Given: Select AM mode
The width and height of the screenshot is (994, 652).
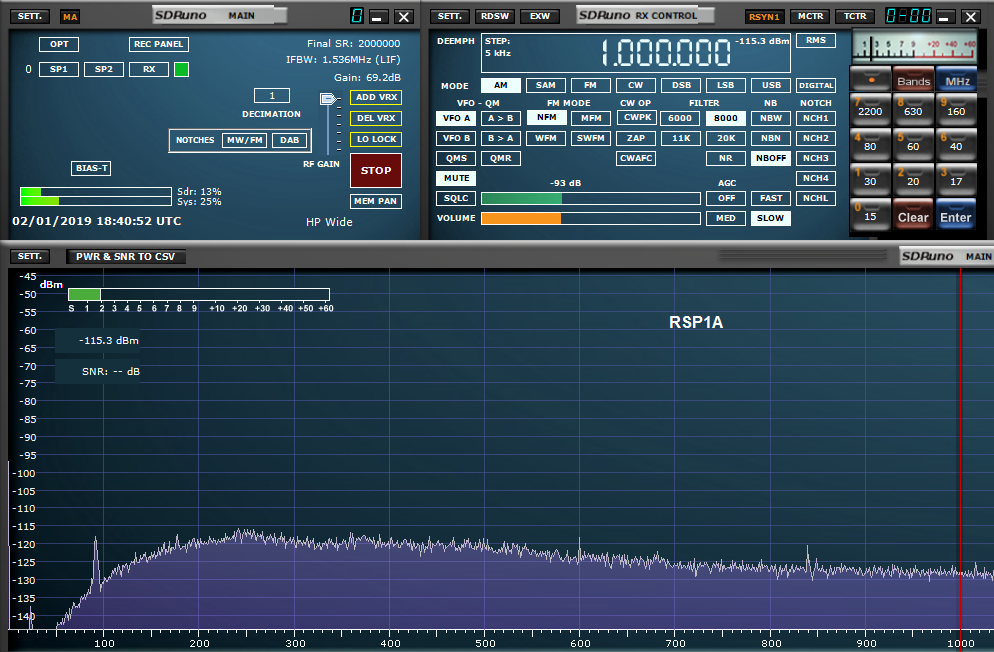Looking at the screenshot, I should (501, 85).
